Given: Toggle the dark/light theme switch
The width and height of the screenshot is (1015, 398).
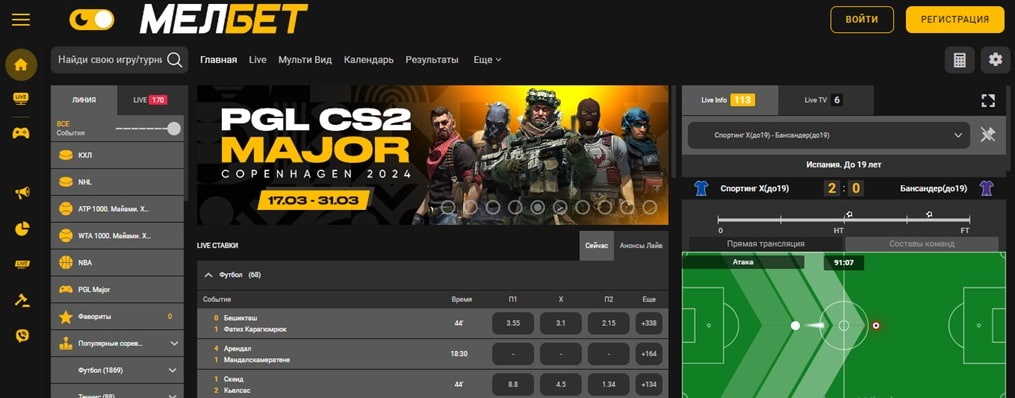Looking at the screenshot, I should coord(92,19).
